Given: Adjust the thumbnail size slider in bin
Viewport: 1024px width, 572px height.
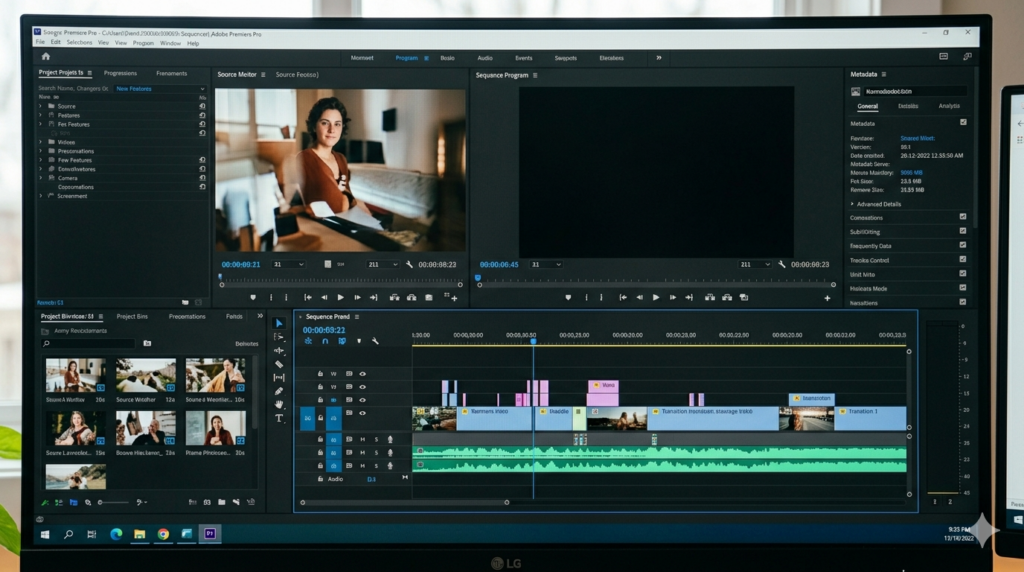Looking at the screenshot, I should coord(113,502).
